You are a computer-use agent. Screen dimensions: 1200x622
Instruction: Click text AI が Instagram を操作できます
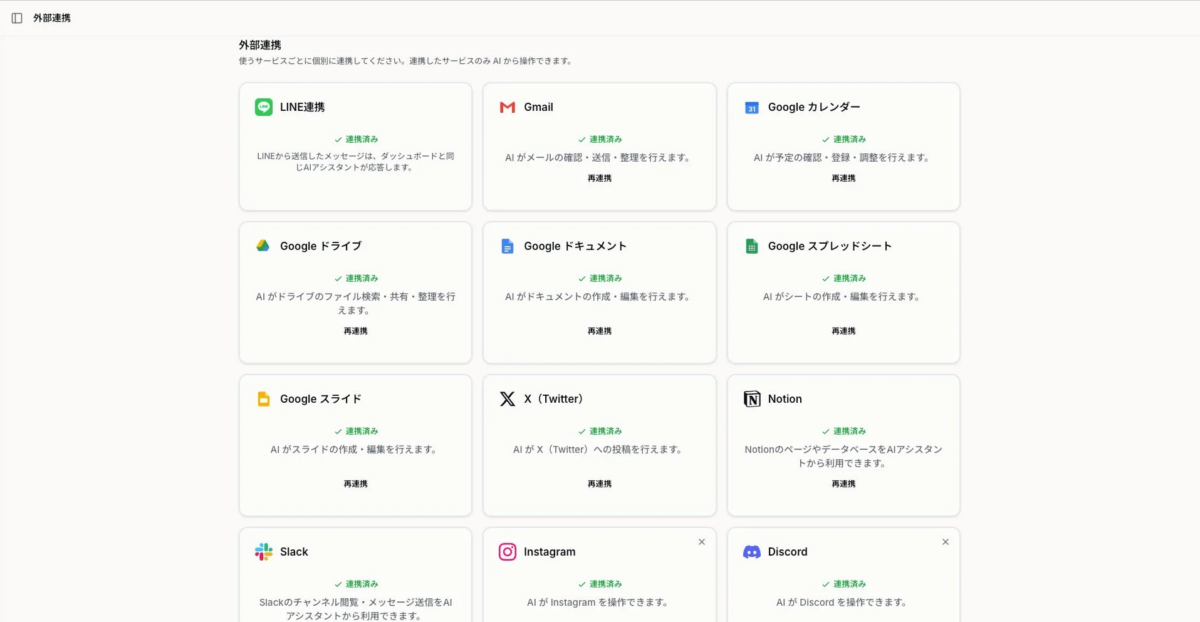[x=600, y=603]
